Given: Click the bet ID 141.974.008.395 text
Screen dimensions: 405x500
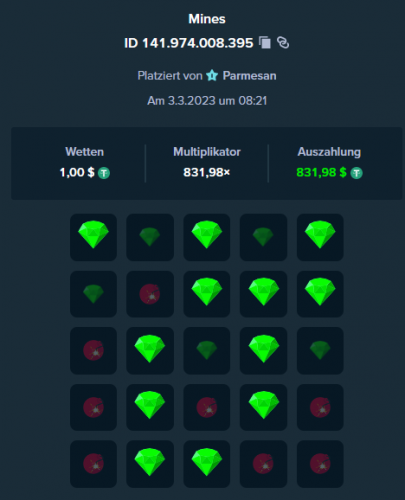Looking at the screenshot, I should (x=189, y=43).
